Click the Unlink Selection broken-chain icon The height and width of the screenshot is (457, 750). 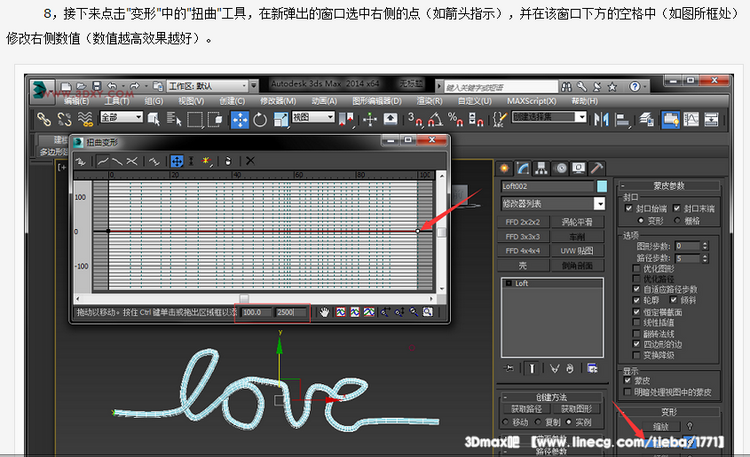[64, 119]
